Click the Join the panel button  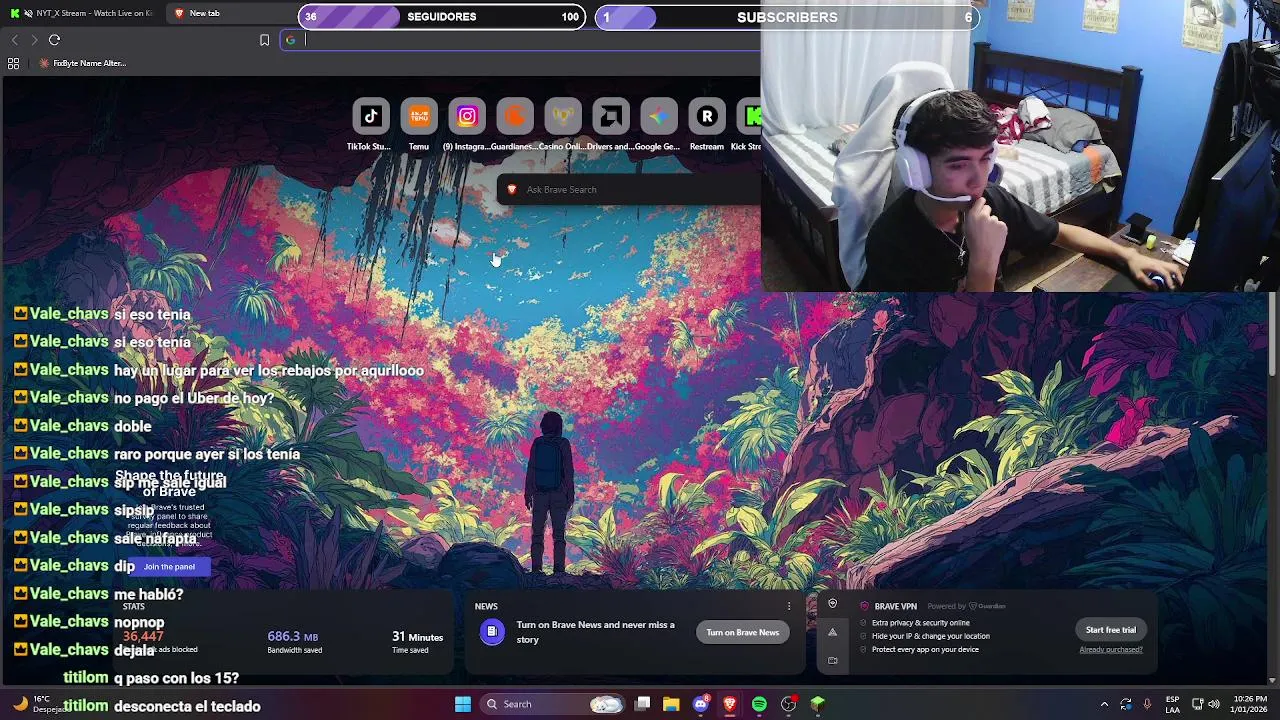coord(169,567)
